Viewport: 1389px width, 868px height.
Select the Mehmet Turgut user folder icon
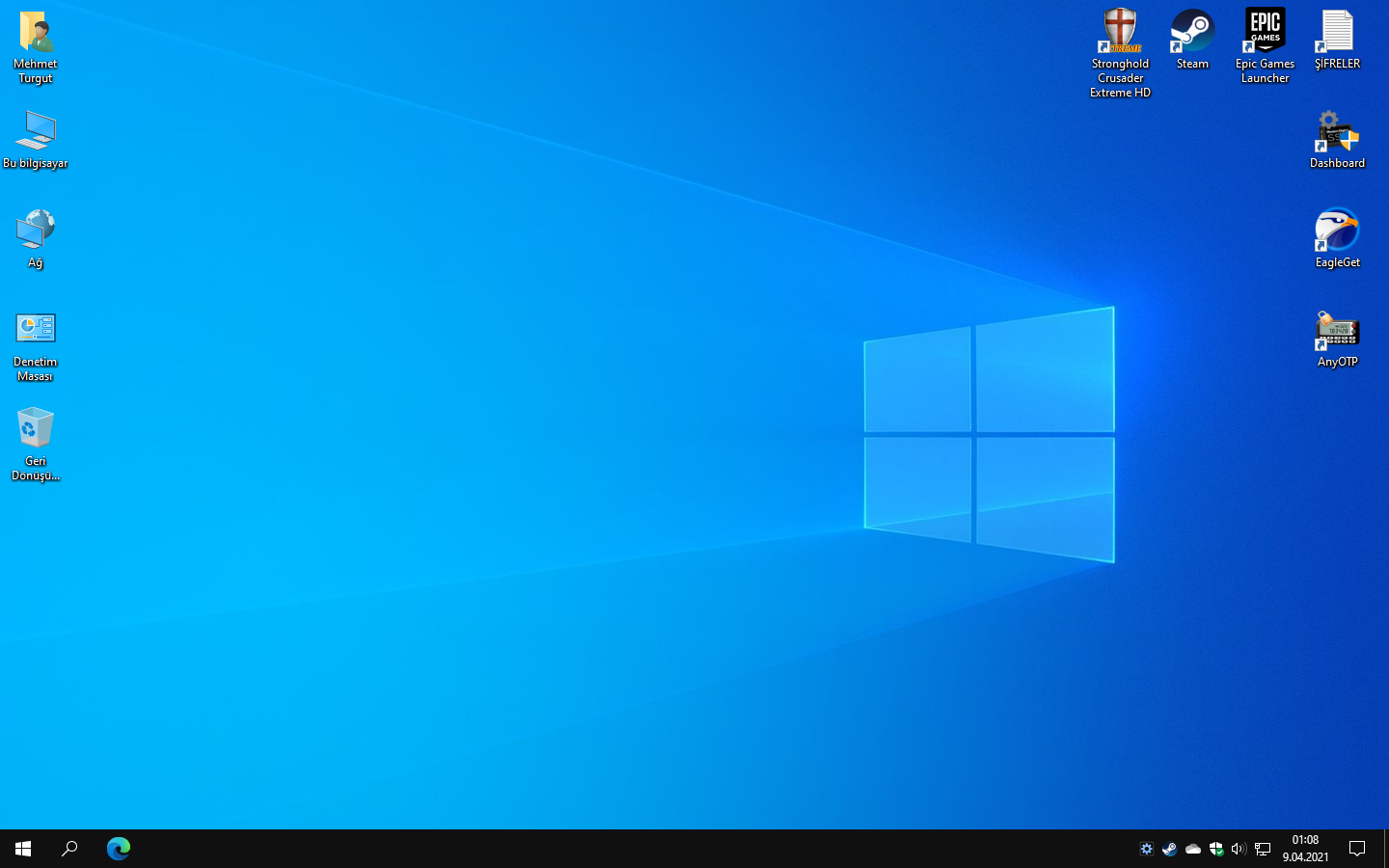click(x=36, y=47)
